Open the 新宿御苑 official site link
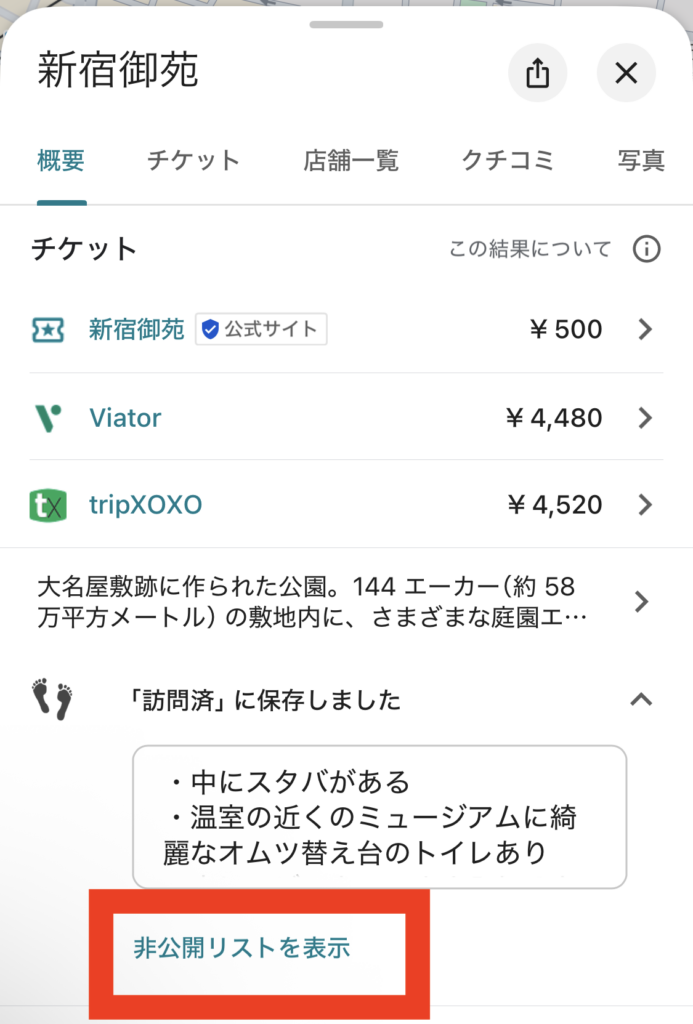This screenshot has width=693, height=1024. [137, 329]
